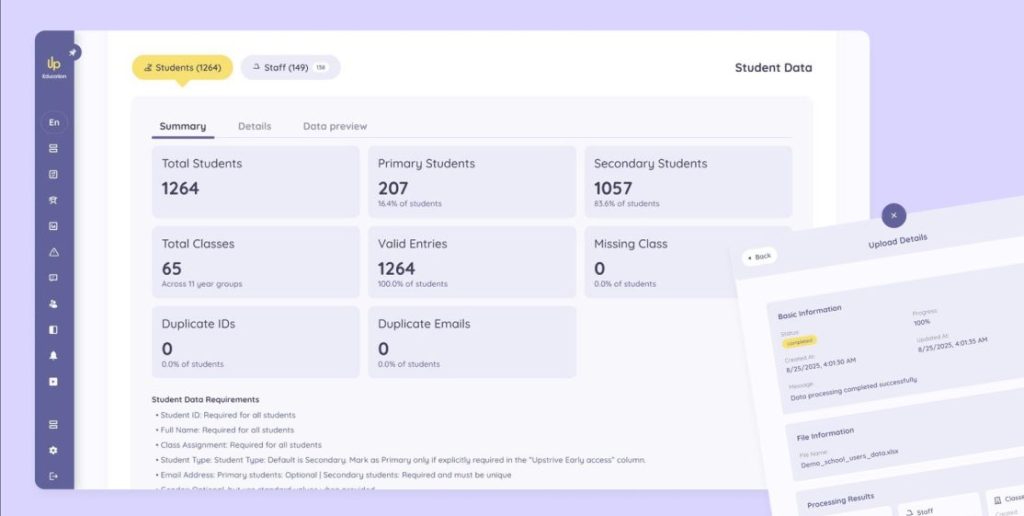Screen dimensions: 1024x516
Task: Select the Students (1264) toggle pill
Action: (x=183, y=68)
